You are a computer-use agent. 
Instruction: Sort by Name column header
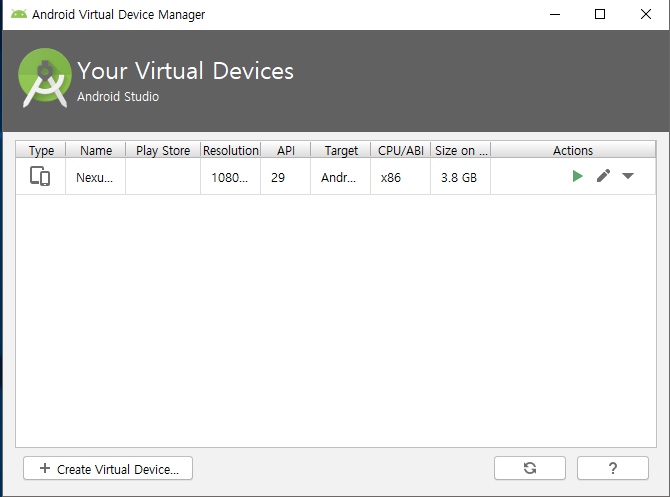96,150
